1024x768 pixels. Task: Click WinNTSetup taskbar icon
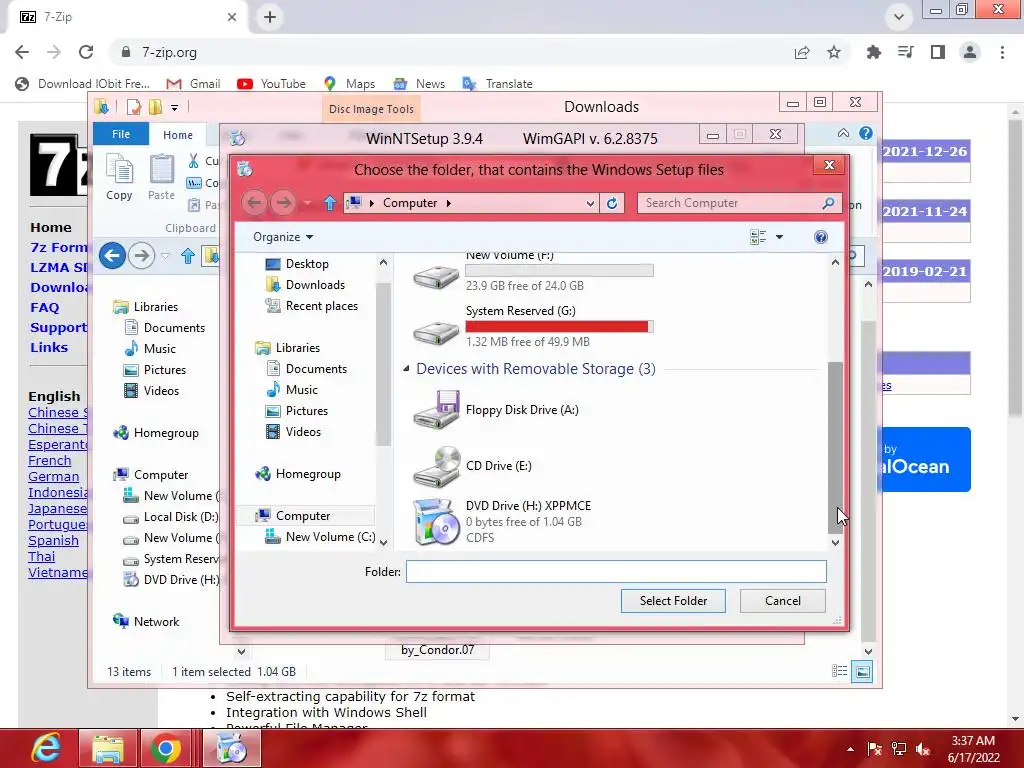coord(232,748)
